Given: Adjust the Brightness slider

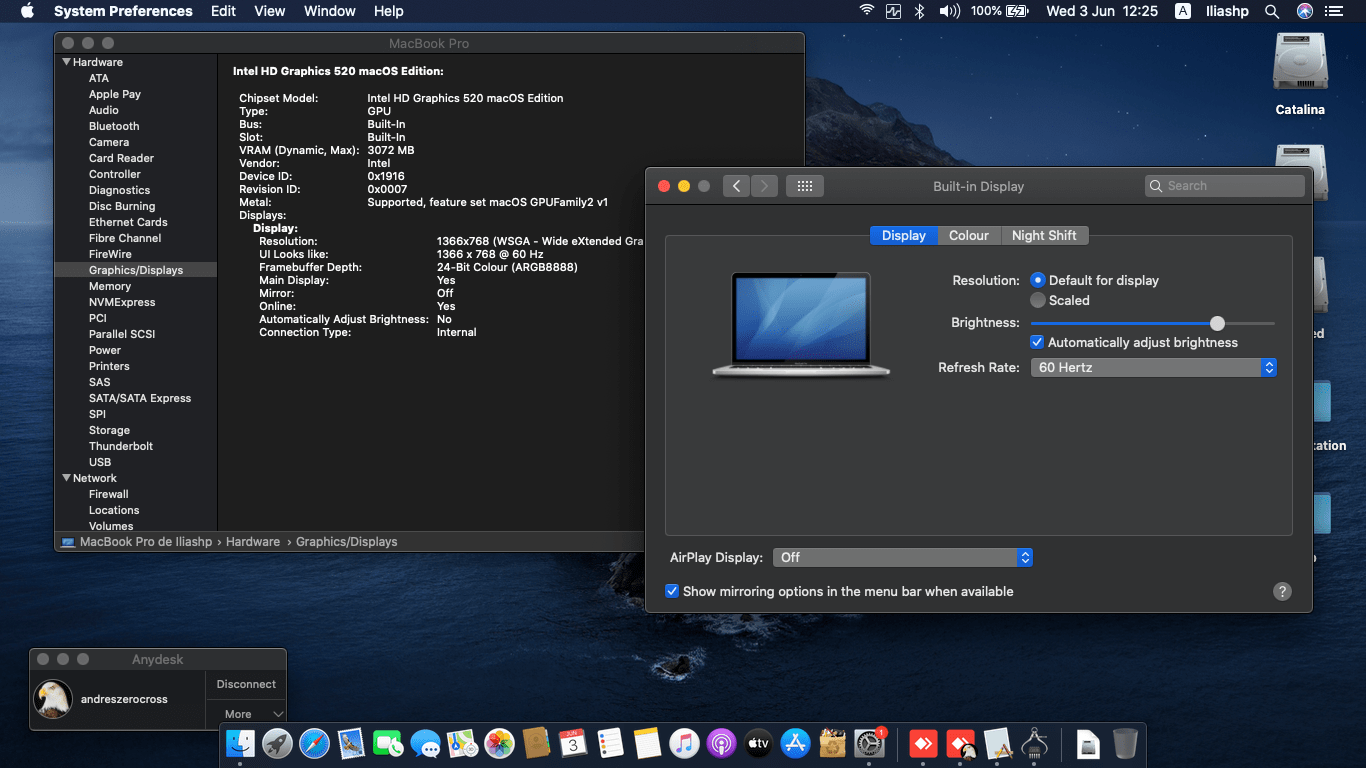Looking at the screenshot, I should pyautogui.click(x=1217, y=323).
